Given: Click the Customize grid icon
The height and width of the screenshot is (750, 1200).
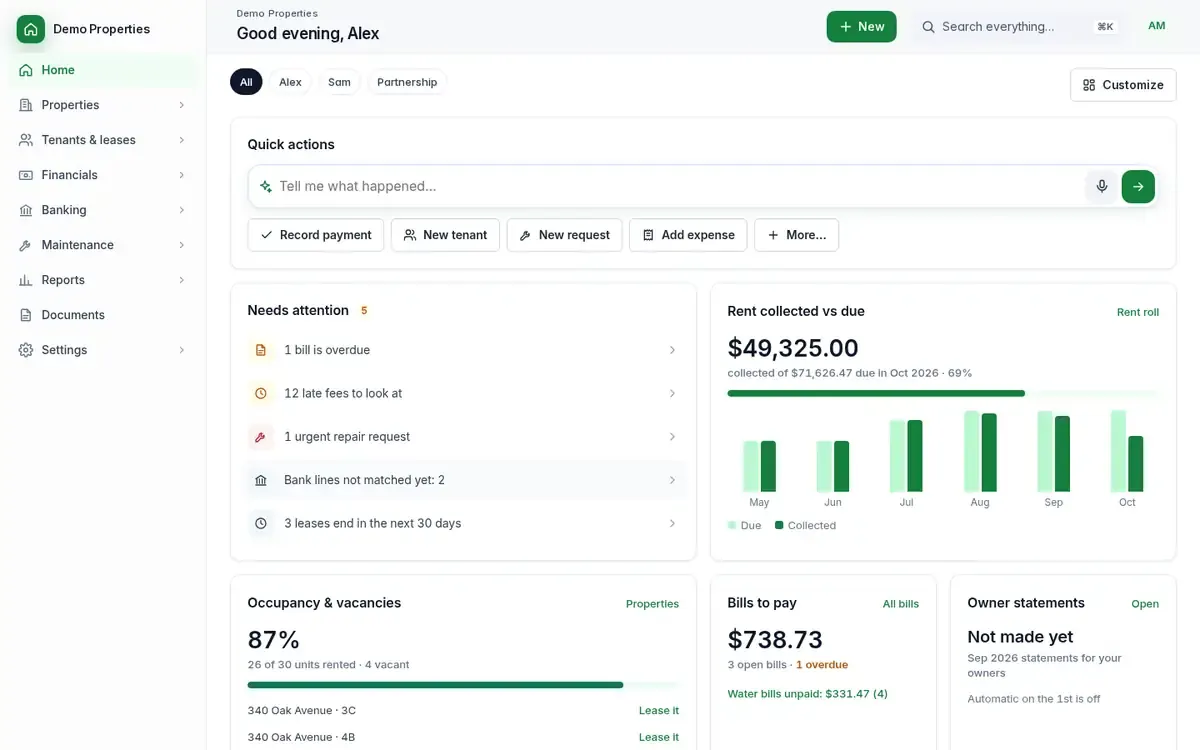Looking at the screenshot, I should 1089,85.
